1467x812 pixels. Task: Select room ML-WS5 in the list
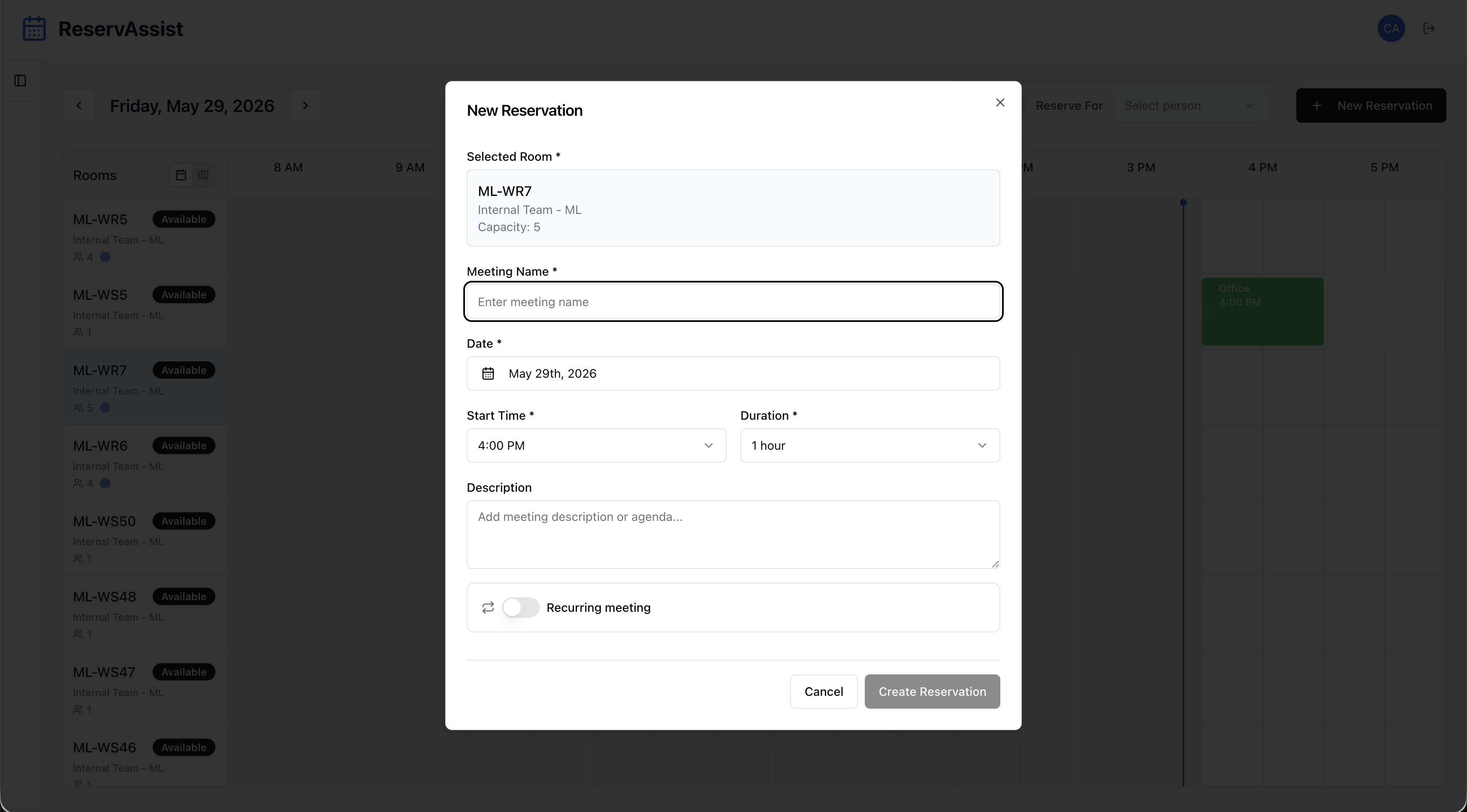tap(144, 312)
